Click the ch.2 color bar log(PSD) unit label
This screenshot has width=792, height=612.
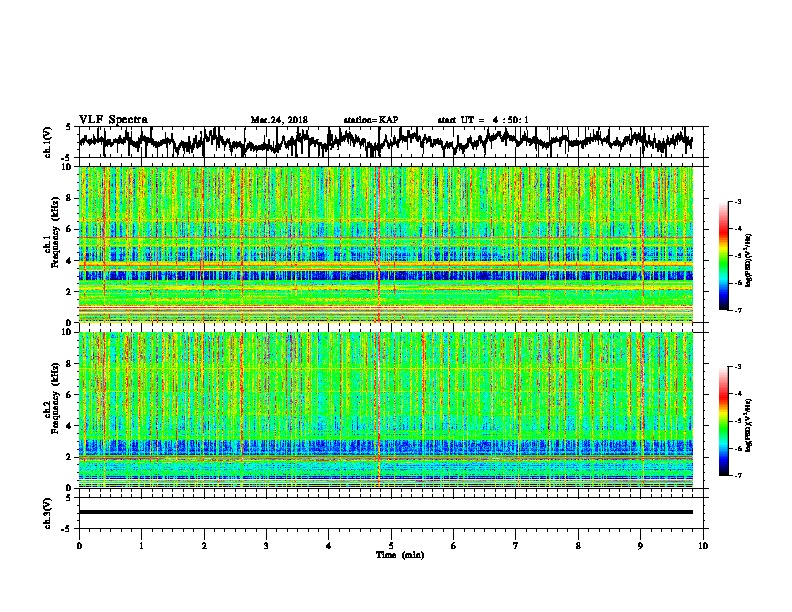(x=749, y=425)
